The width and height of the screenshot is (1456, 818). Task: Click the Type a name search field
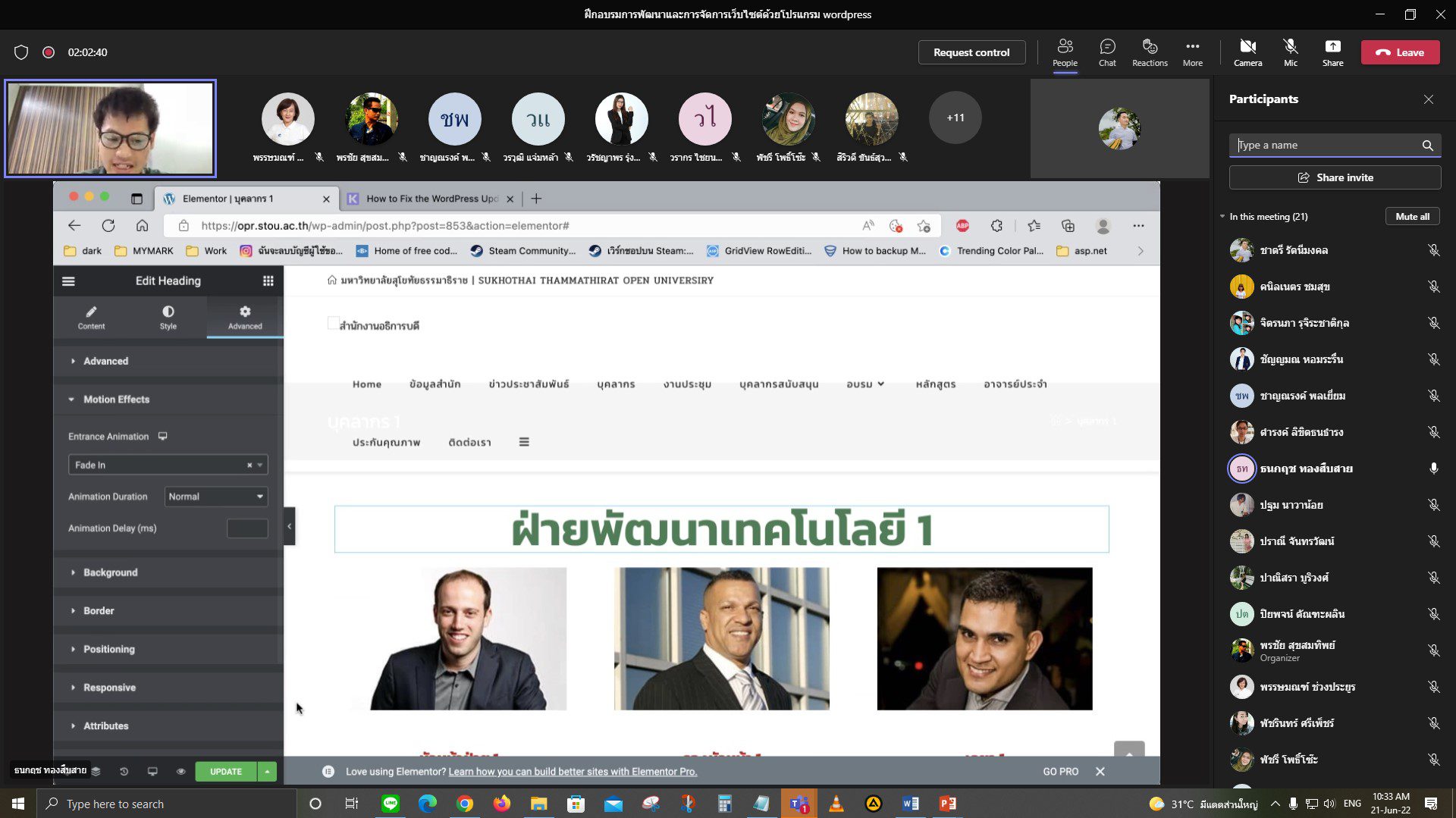point(1327,145)
